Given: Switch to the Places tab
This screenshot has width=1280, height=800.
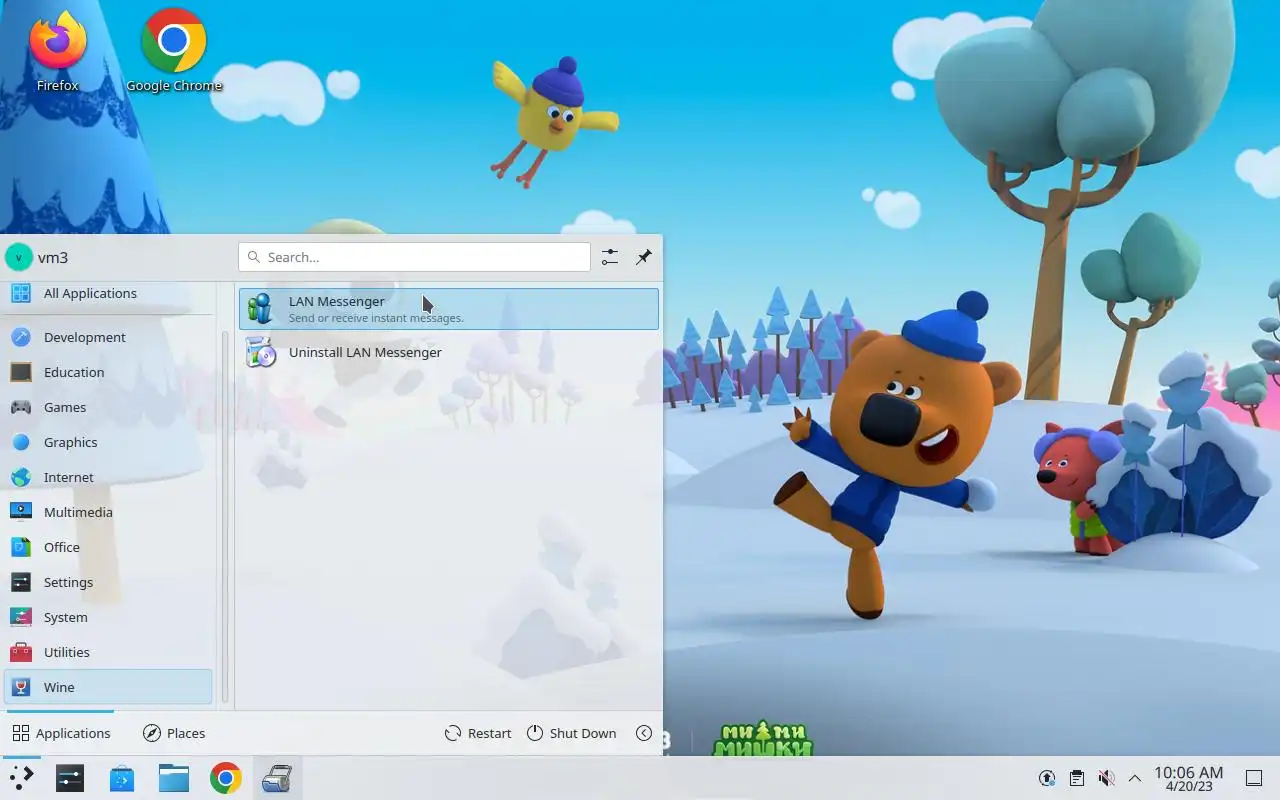Looking at the screenshot, I should (174, 733).
